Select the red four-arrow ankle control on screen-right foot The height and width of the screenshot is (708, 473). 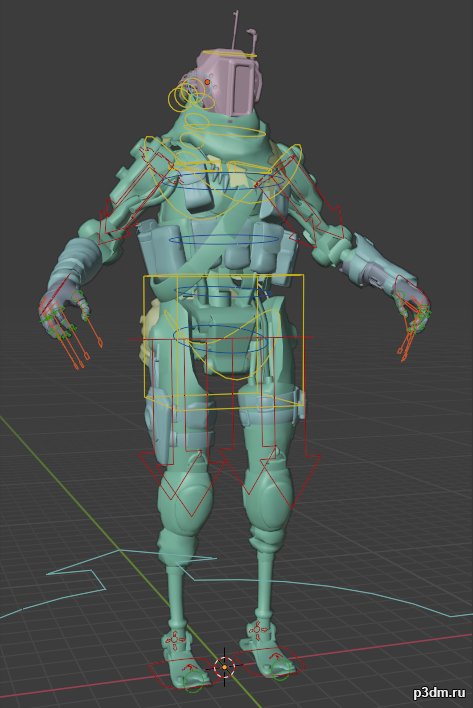tap(256, 628)
